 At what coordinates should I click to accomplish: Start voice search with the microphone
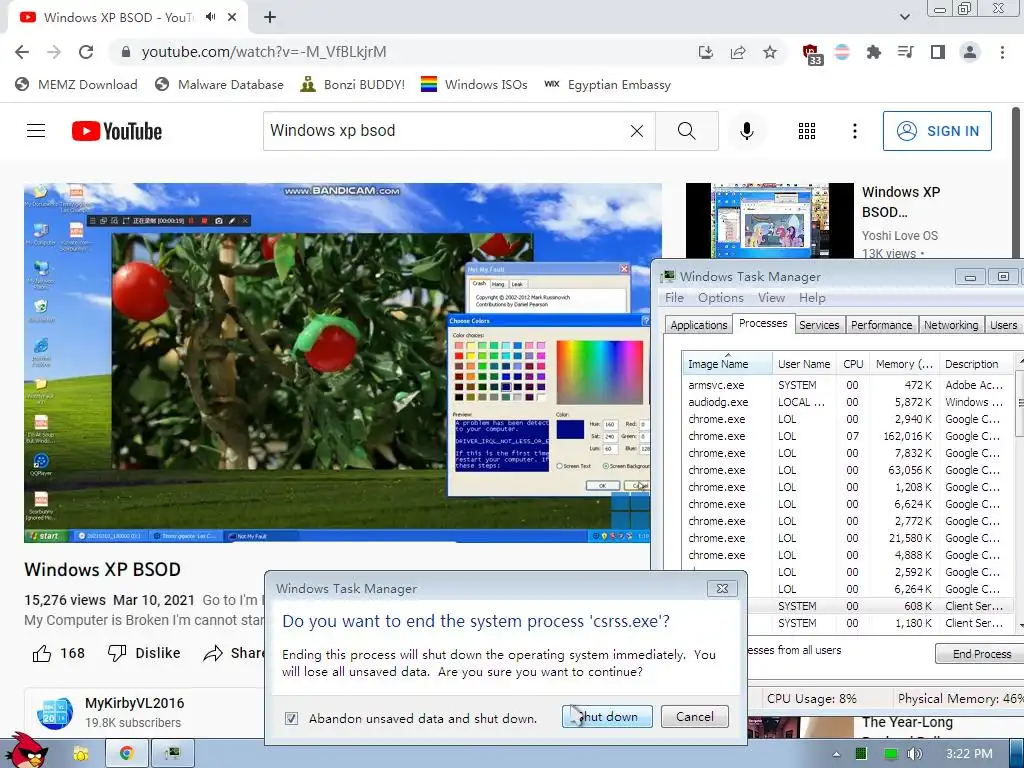[746, 131]
